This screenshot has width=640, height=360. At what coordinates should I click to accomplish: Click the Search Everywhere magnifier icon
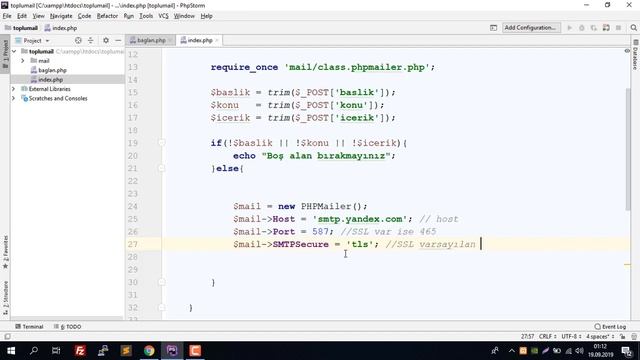(x=633, y=28)
